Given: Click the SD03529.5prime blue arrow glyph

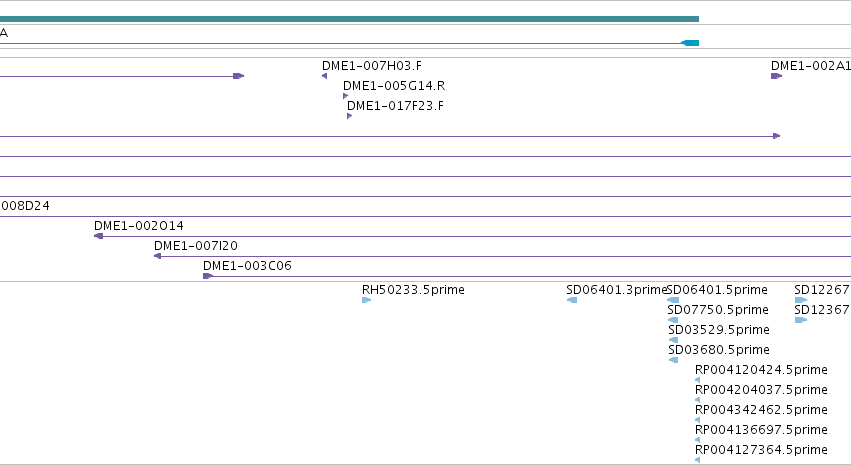Looking at the screenshot, I should [674, 340].
